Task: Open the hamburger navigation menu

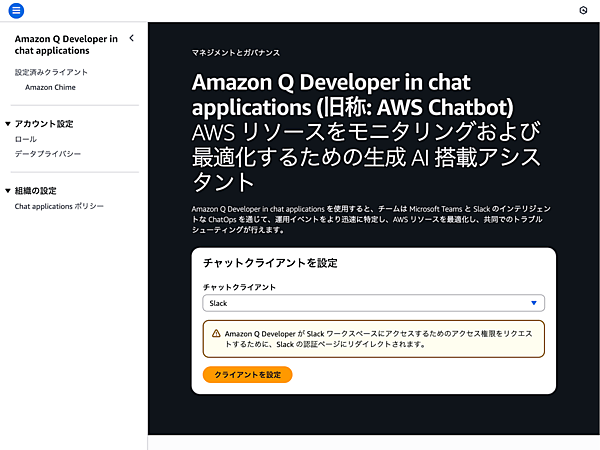Action: coord(16,10)
